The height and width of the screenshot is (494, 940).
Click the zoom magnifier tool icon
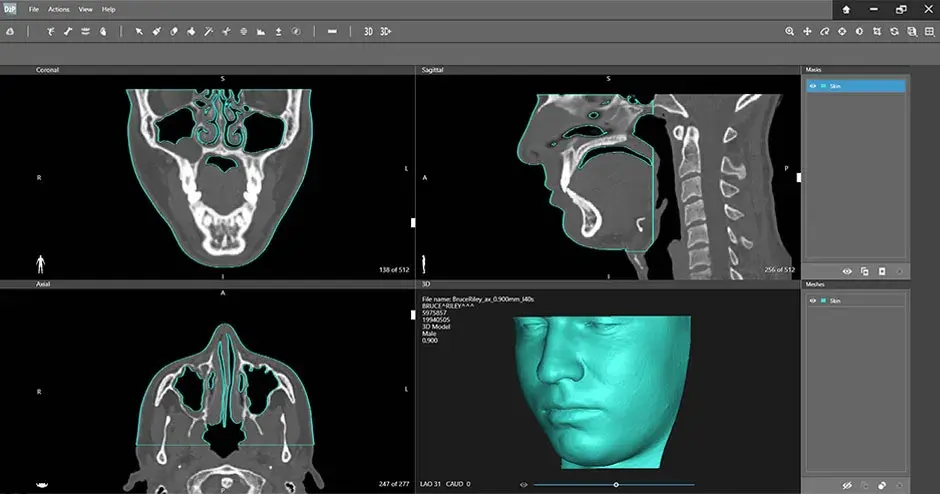pyautogui.click(x=789, y=31)
